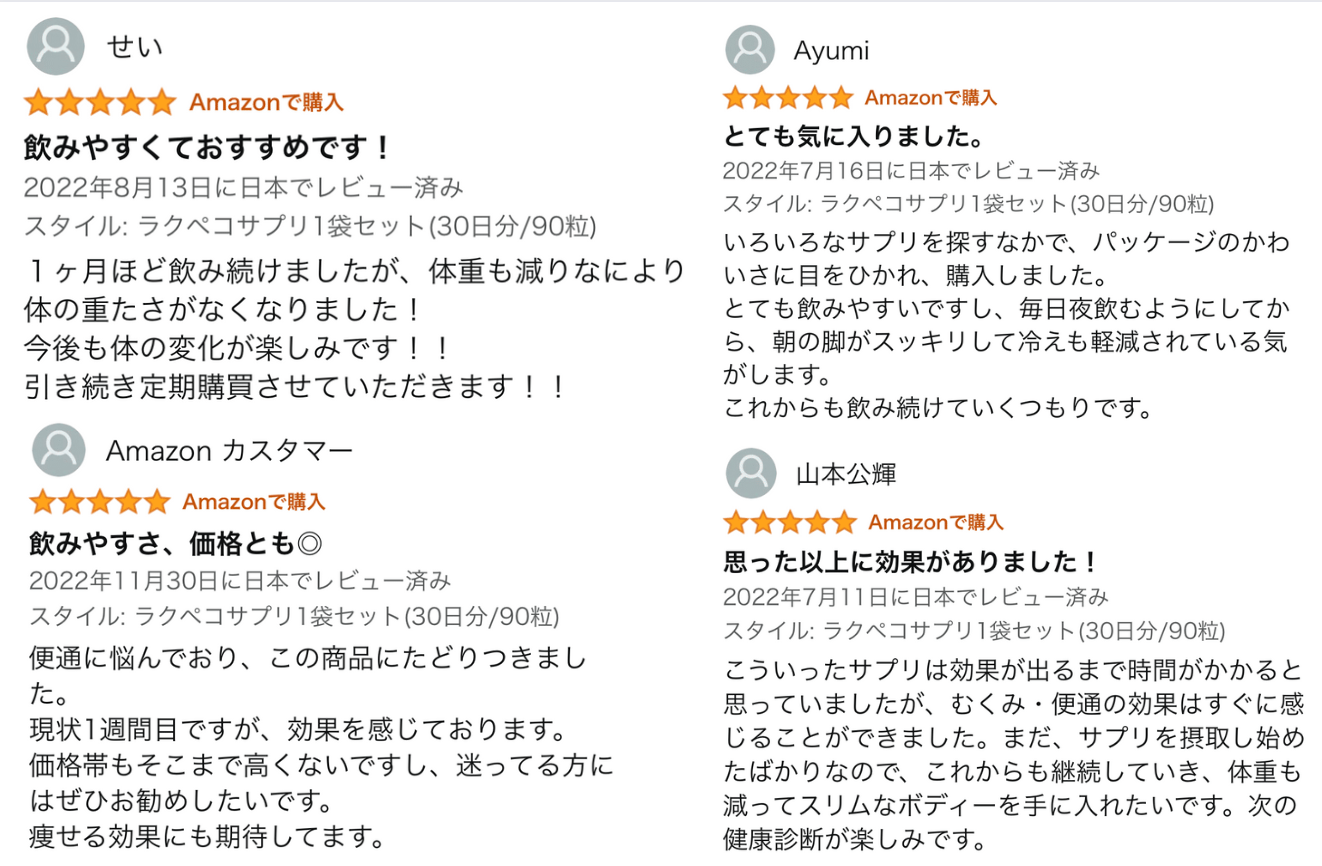Click the star rating on せい's review
This screenshot has width=1322, height=866.
tap(100, 102)
